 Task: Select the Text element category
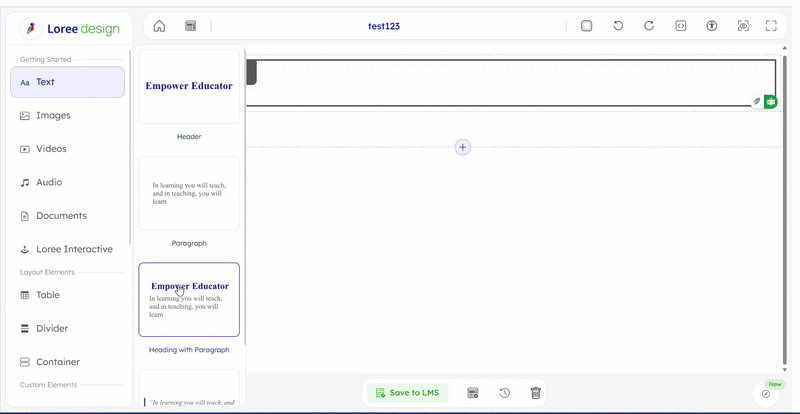pyautogui.click(x=67, y=82)
